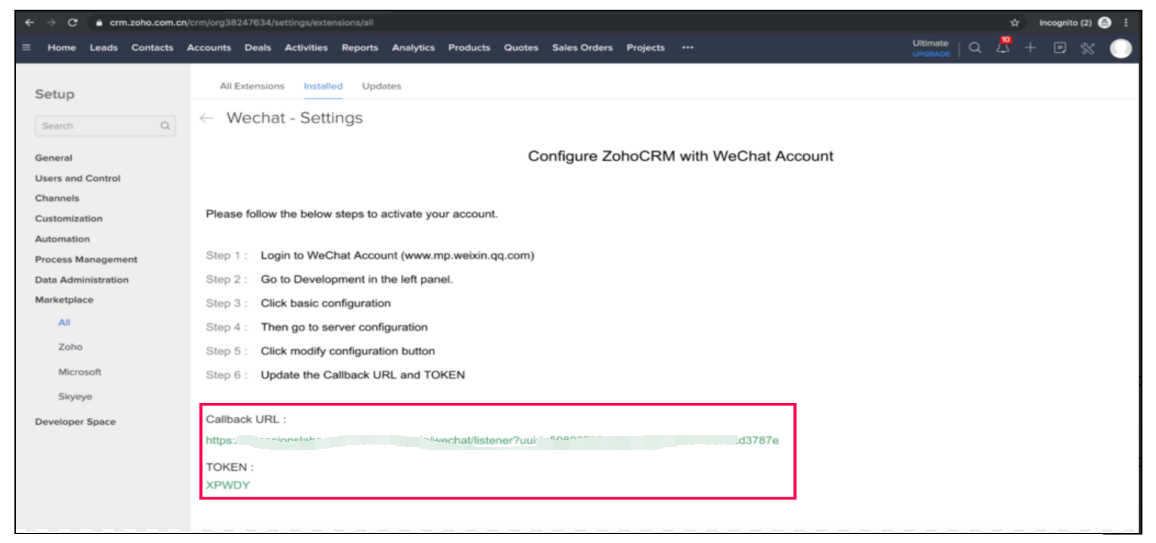Switch to the All Extensions tab
Image resolution: width=1156 pixels, height=543 pixels.
point(252,86)
